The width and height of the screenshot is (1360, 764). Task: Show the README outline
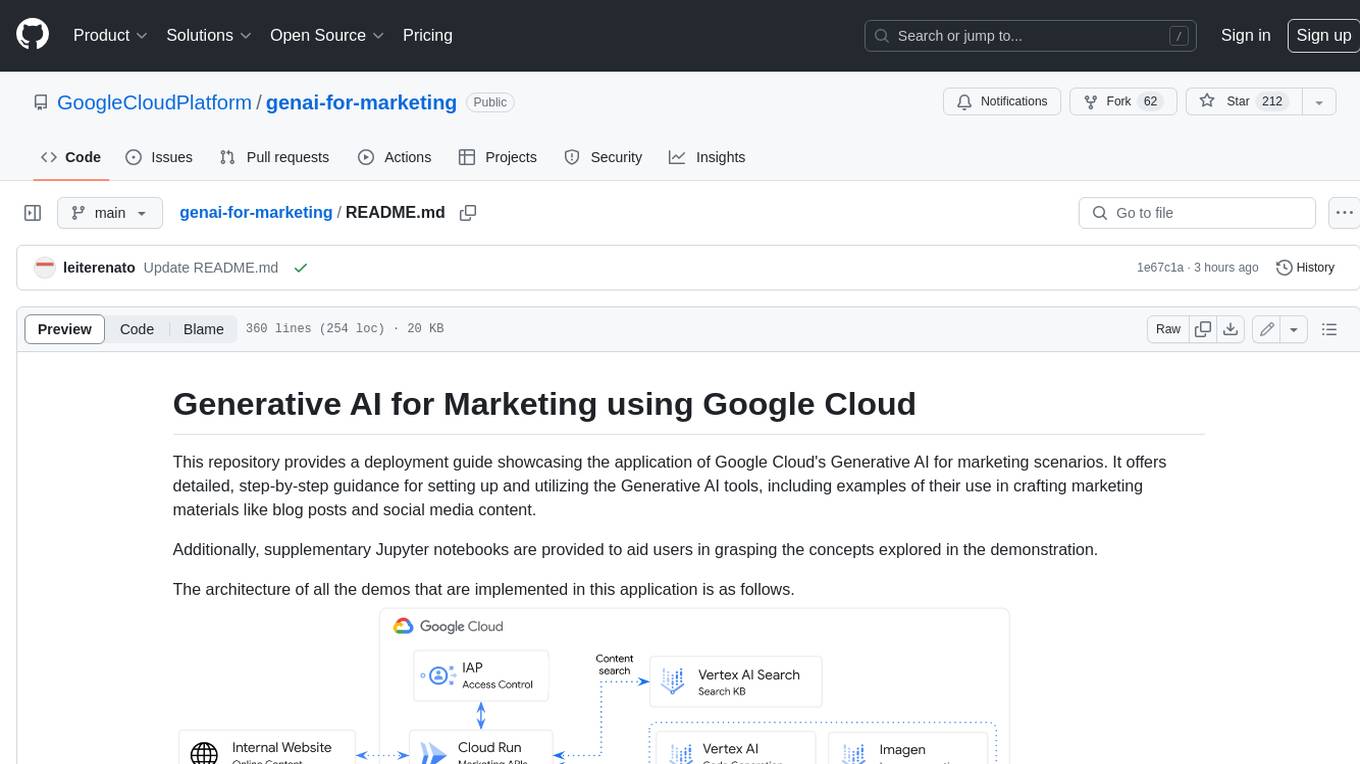(1329, 329)
